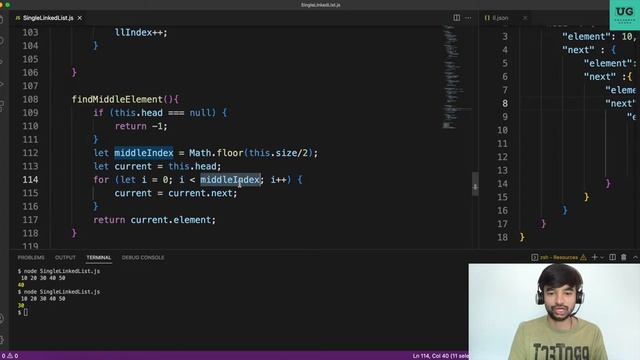Create a new terminal with plus icon
This screenshot has width=640, height=360.
click(x=595, y=257)
